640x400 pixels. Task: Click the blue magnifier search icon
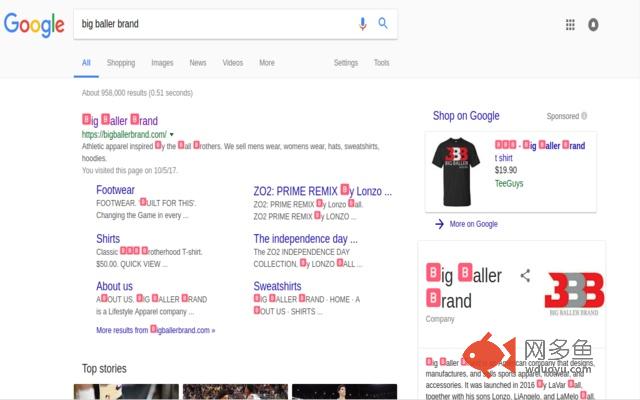point(383,23)
